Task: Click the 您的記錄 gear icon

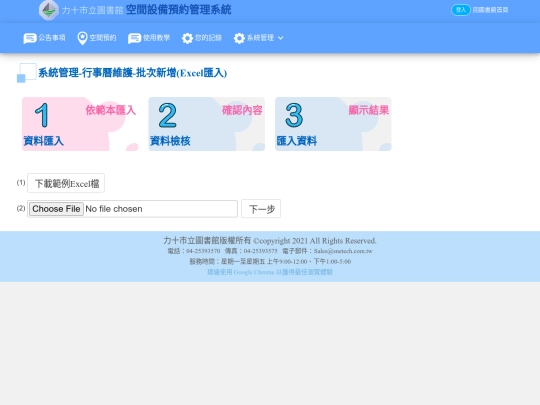Action: coord(187,38)
